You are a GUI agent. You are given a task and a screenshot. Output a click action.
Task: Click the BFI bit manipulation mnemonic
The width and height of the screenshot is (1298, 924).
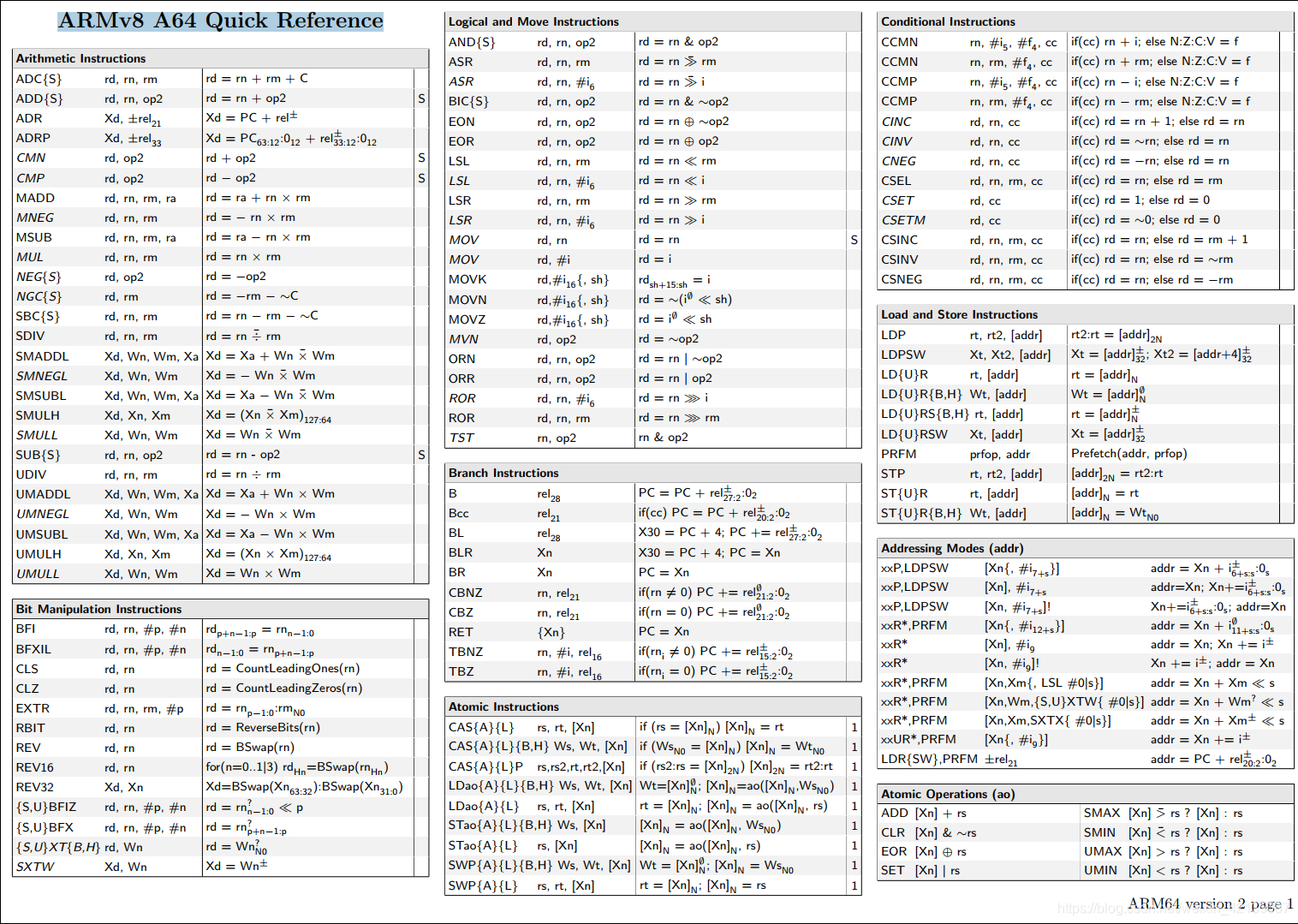pos(25,629)
